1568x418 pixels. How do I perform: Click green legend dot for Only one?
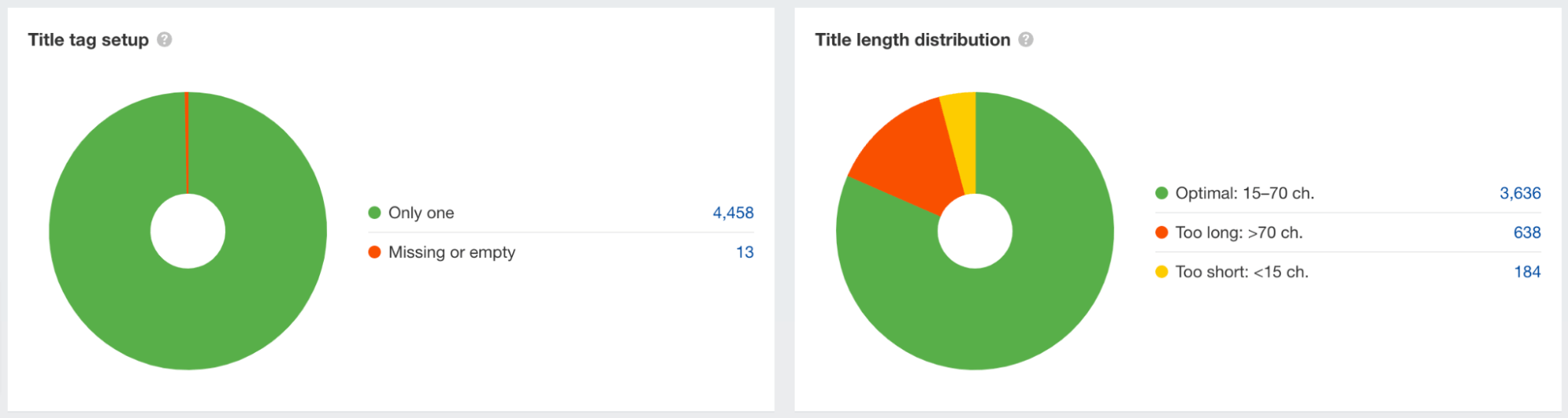click(x=375, y=213)
